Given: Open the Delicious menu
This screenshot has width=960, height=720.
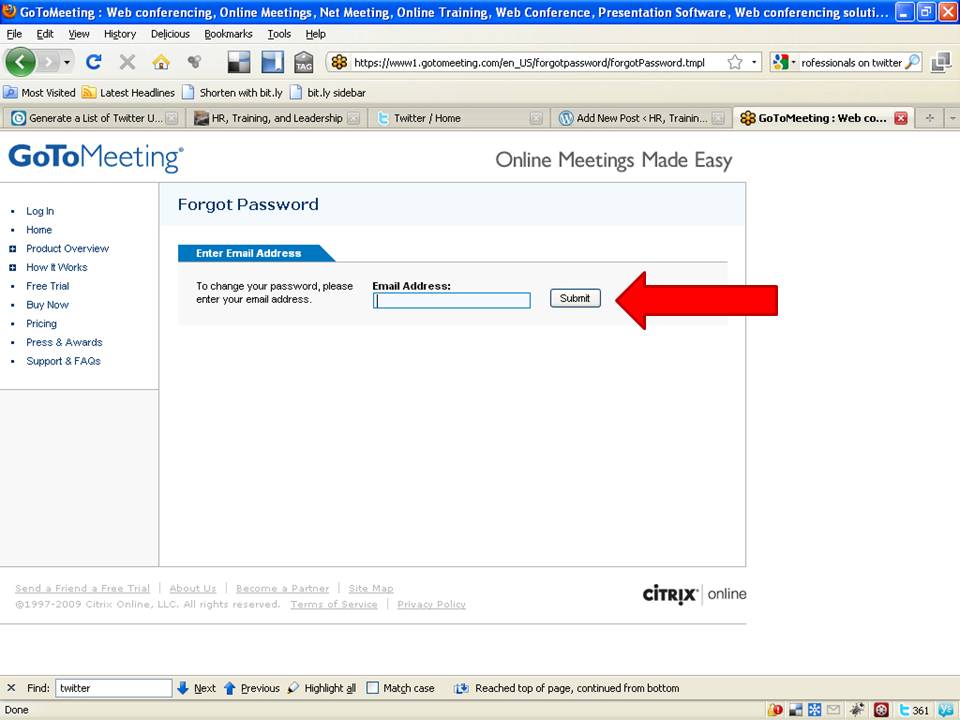Looking at the screenshot, I should click(170, 34).
